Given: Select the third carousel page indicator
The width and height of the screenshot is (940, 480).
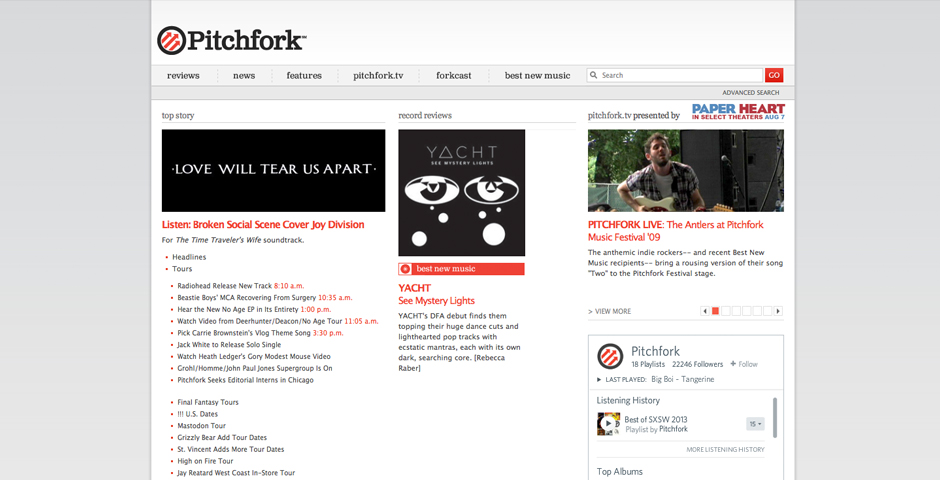Looking at the screenshot, I should click(x=736, y=311).
